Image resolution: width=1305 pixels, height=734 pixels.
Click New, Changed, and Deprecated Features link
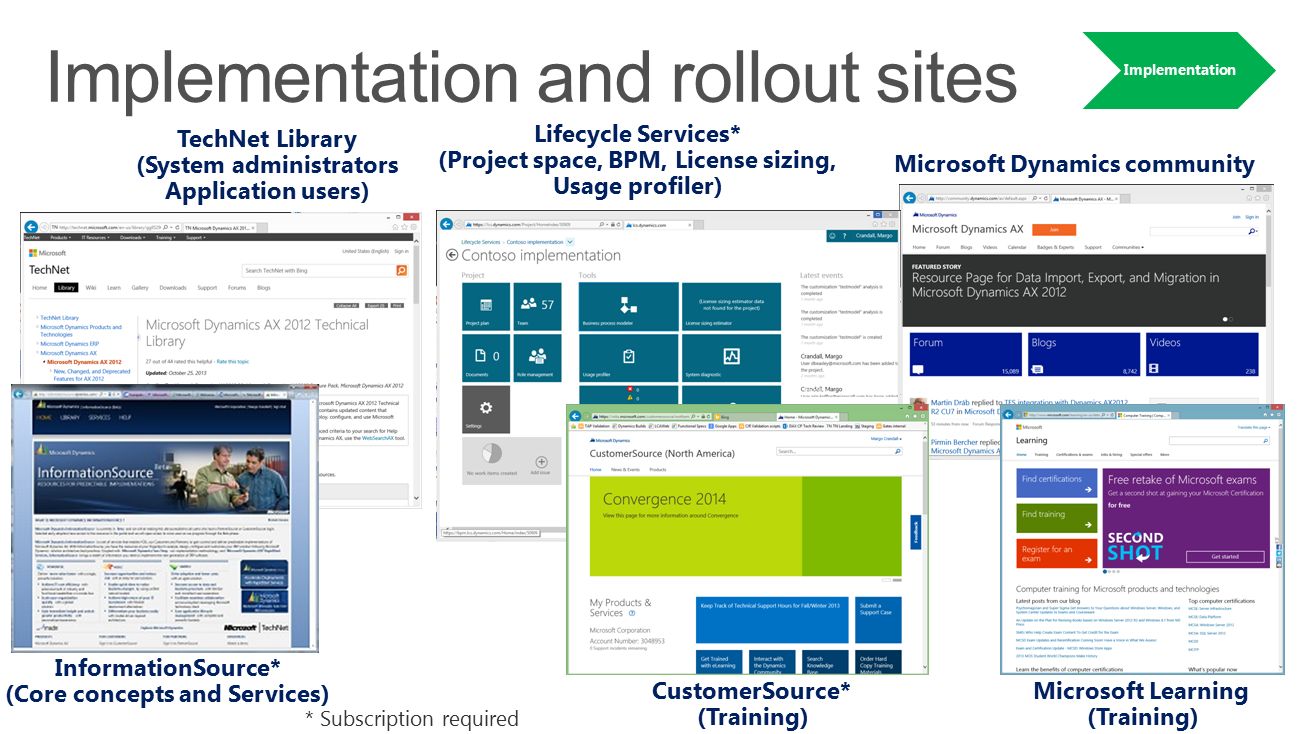[92, 374]
